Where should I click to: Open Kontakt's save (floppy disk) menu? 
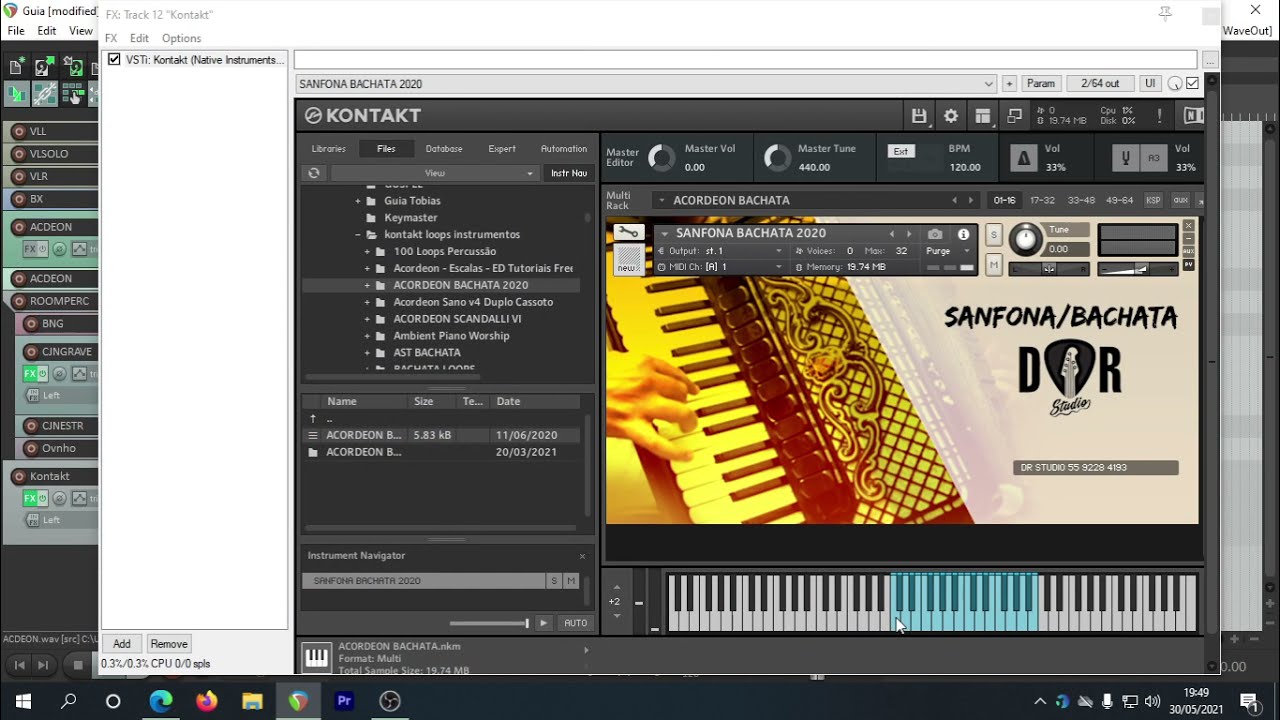point(919,116)
